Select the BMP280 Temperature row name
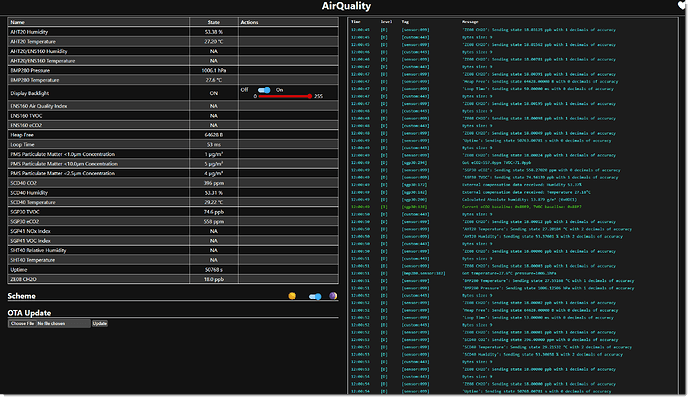Screen dimensions: 690x398 [35, 80]
